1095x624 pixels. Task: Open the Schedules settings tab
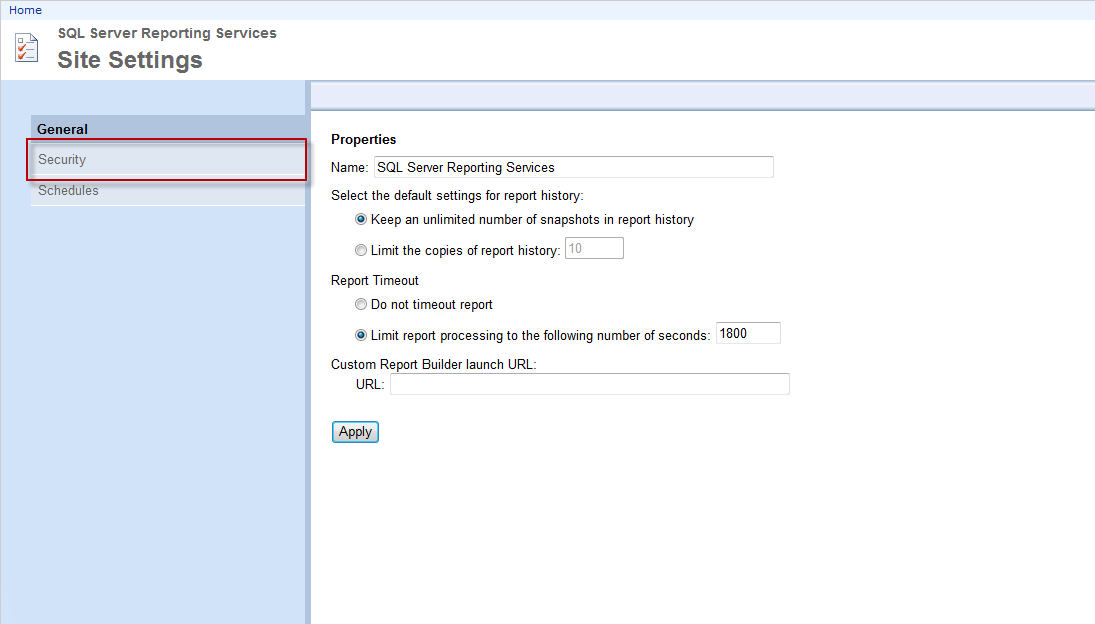click(168, 191)
